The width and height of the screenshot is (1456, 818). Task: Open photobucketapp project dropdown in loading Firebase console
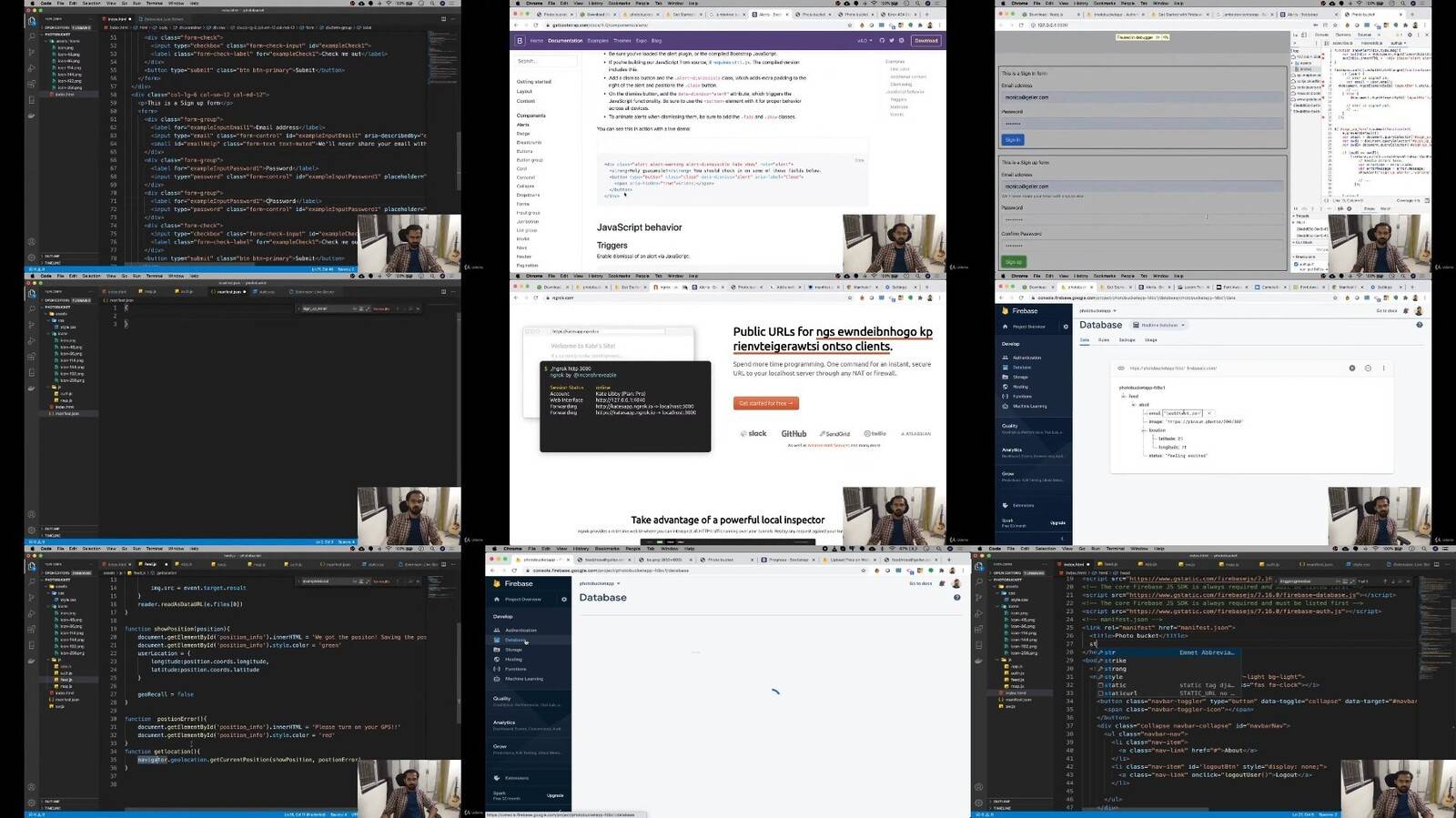click(600, 584)
